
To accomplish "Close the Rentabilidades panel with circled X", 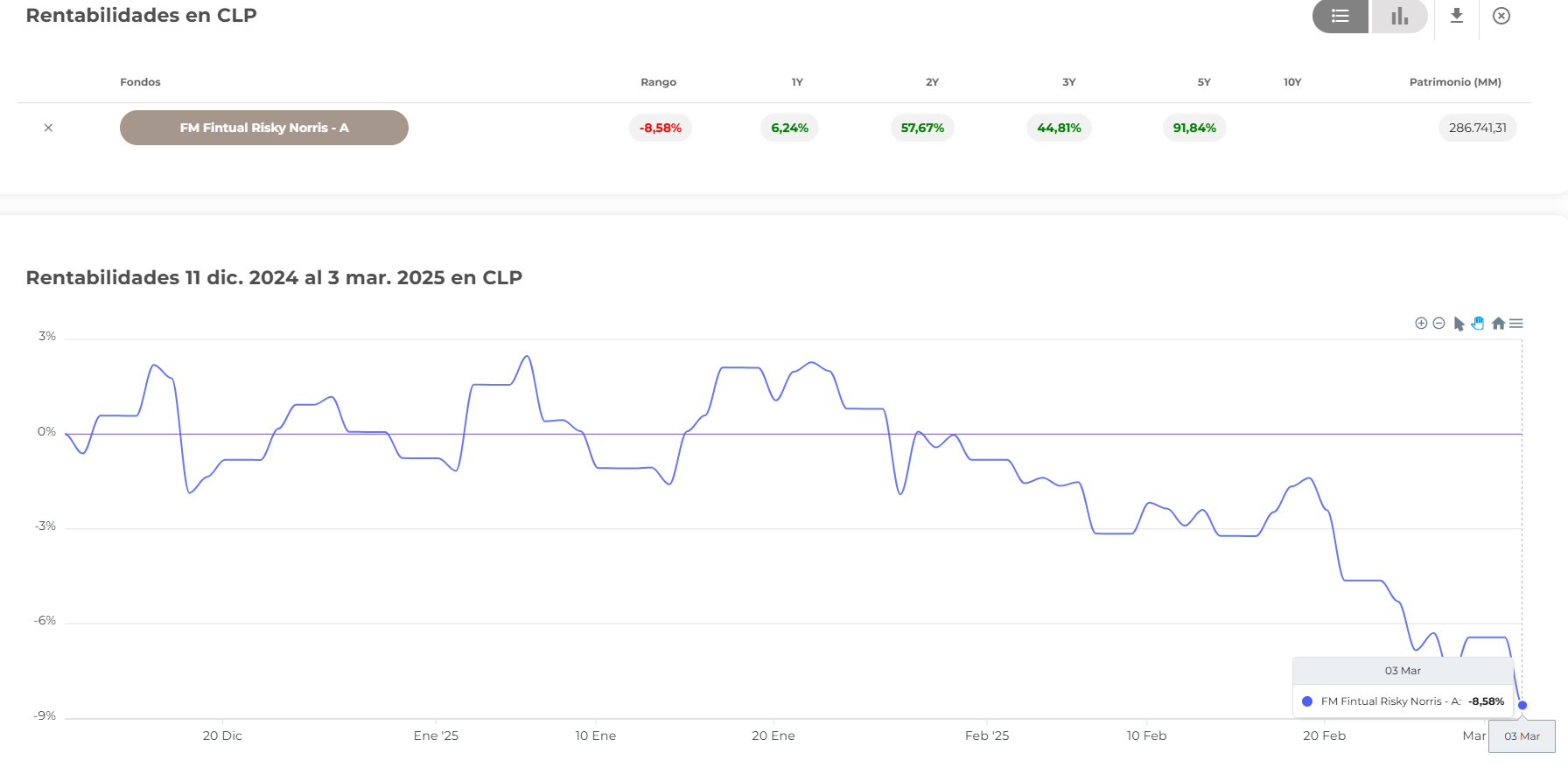I will tap(1501, 16).
